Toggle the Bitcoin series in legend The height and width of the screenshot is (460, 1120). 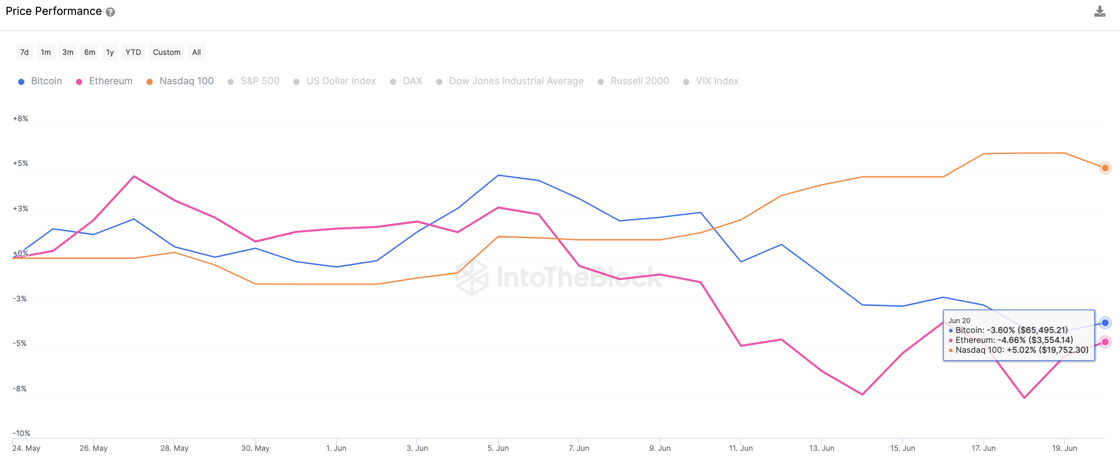(x=40, y=81)
